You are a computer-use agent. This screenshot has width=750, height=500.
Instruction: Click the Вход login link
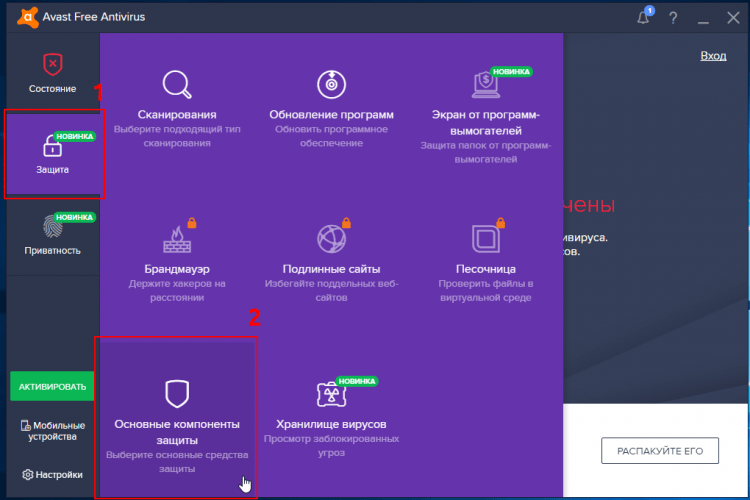713,56
